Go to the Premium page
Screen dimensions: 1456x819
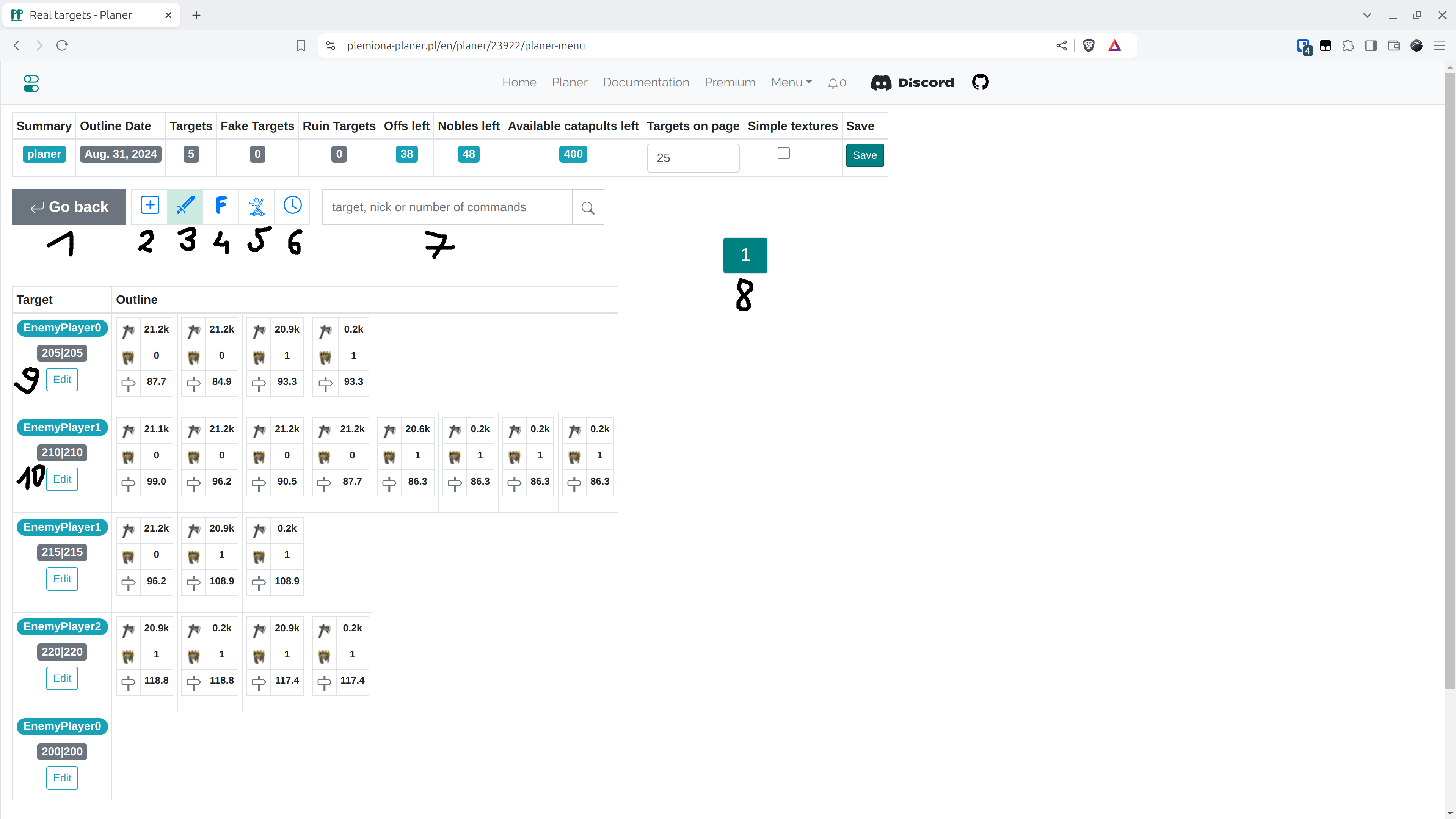[730, 83]
